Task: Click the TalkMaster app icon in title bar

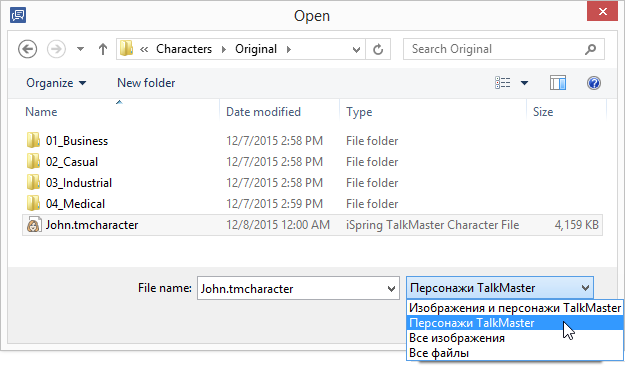Action: tap(18, 15)
